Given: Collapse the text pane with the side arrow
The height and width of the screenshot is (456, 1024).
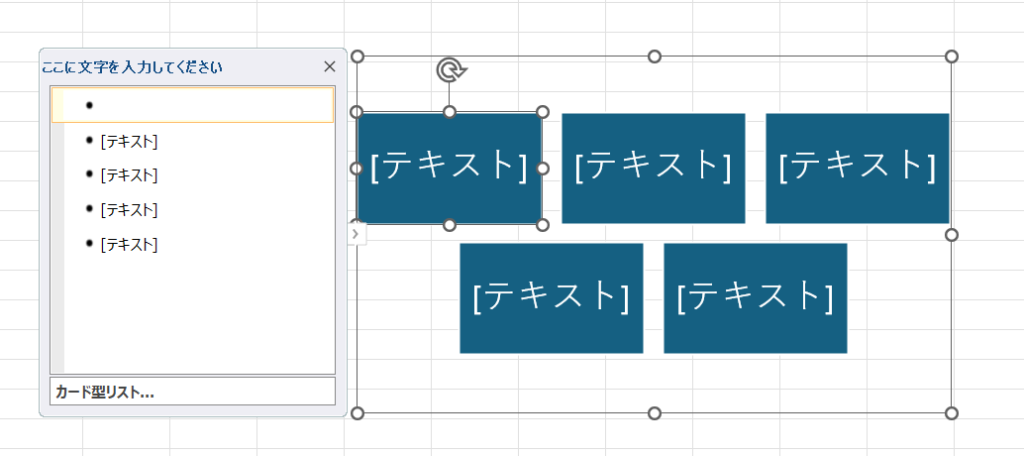Looking at the screenshot, I should [x=357, y=233].
